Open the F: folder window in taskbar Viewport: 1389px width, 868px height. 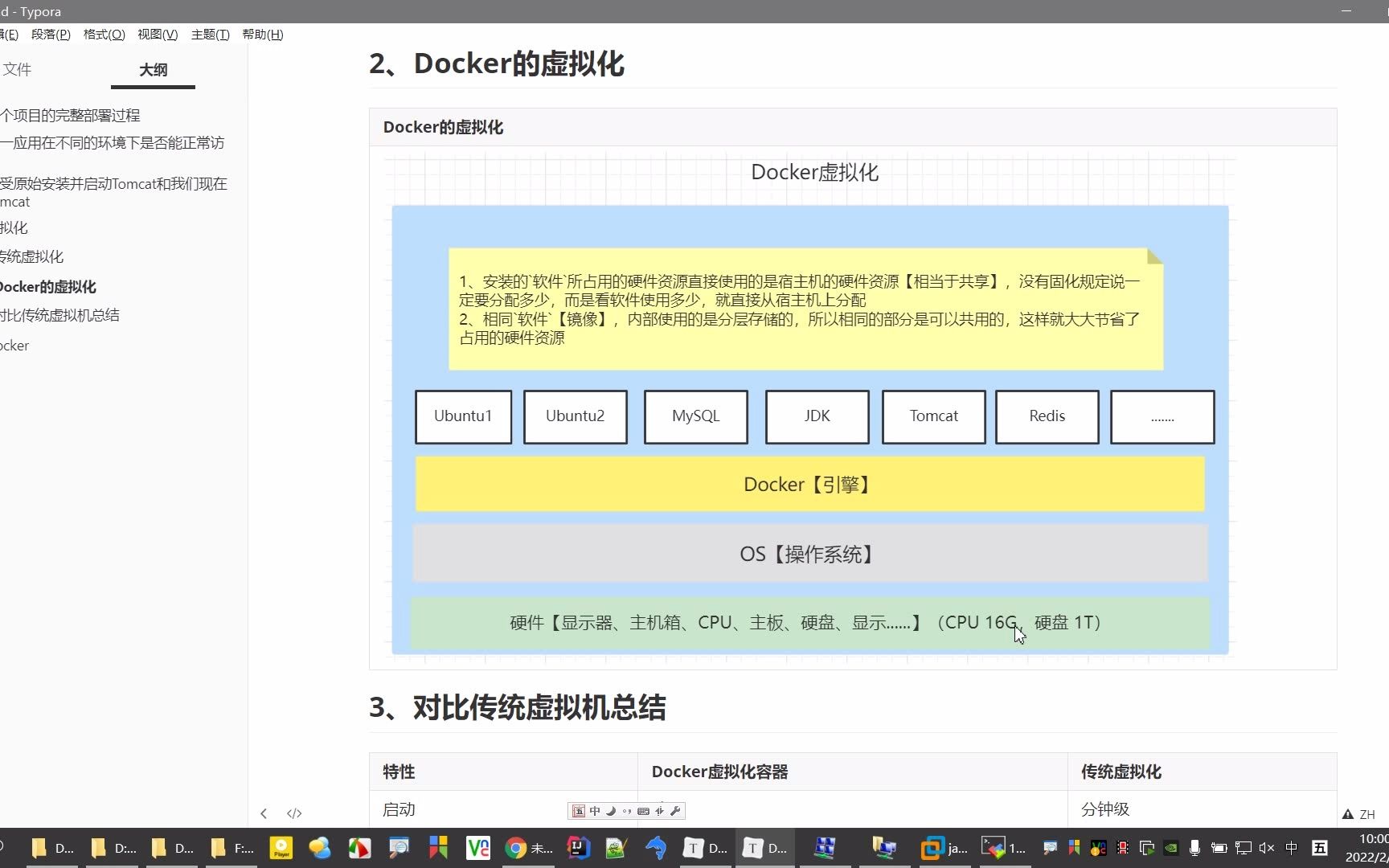(232, 848)
